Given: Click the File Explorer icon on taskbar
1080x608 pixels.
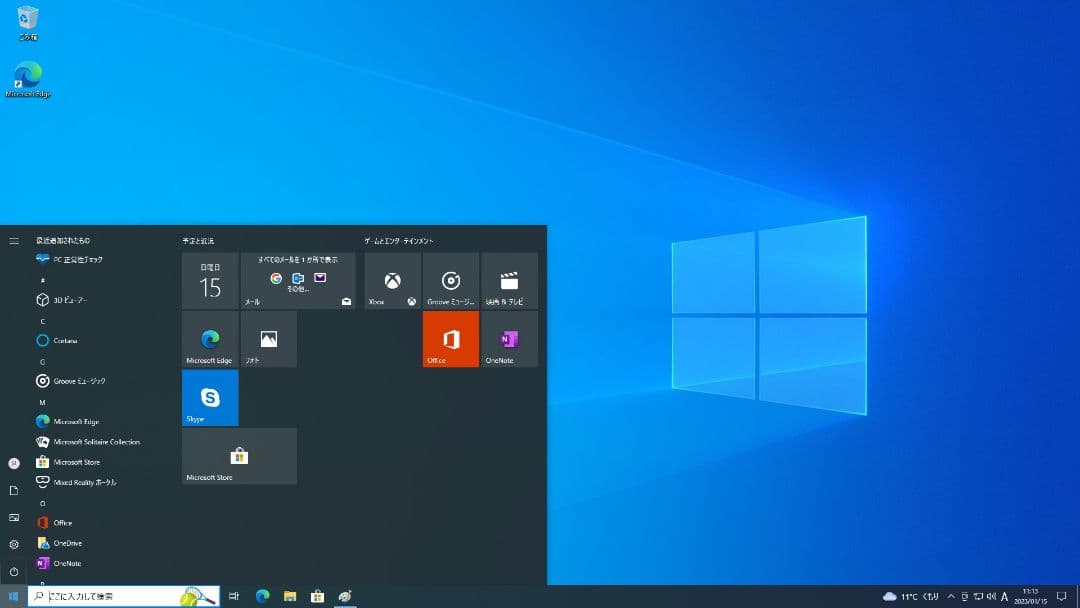Looking at the screenshot, I should (290, 596).
